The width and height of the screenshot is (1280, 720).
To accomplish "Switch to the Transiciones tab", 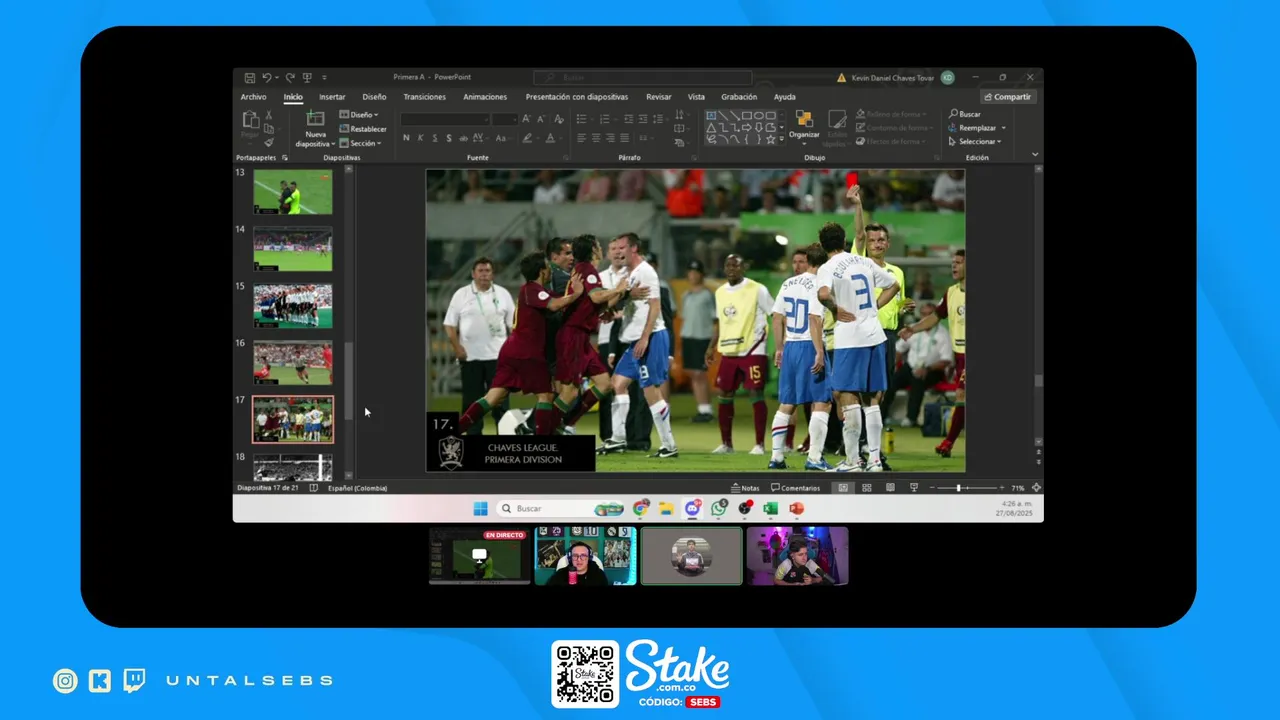I will pos(424,97).
